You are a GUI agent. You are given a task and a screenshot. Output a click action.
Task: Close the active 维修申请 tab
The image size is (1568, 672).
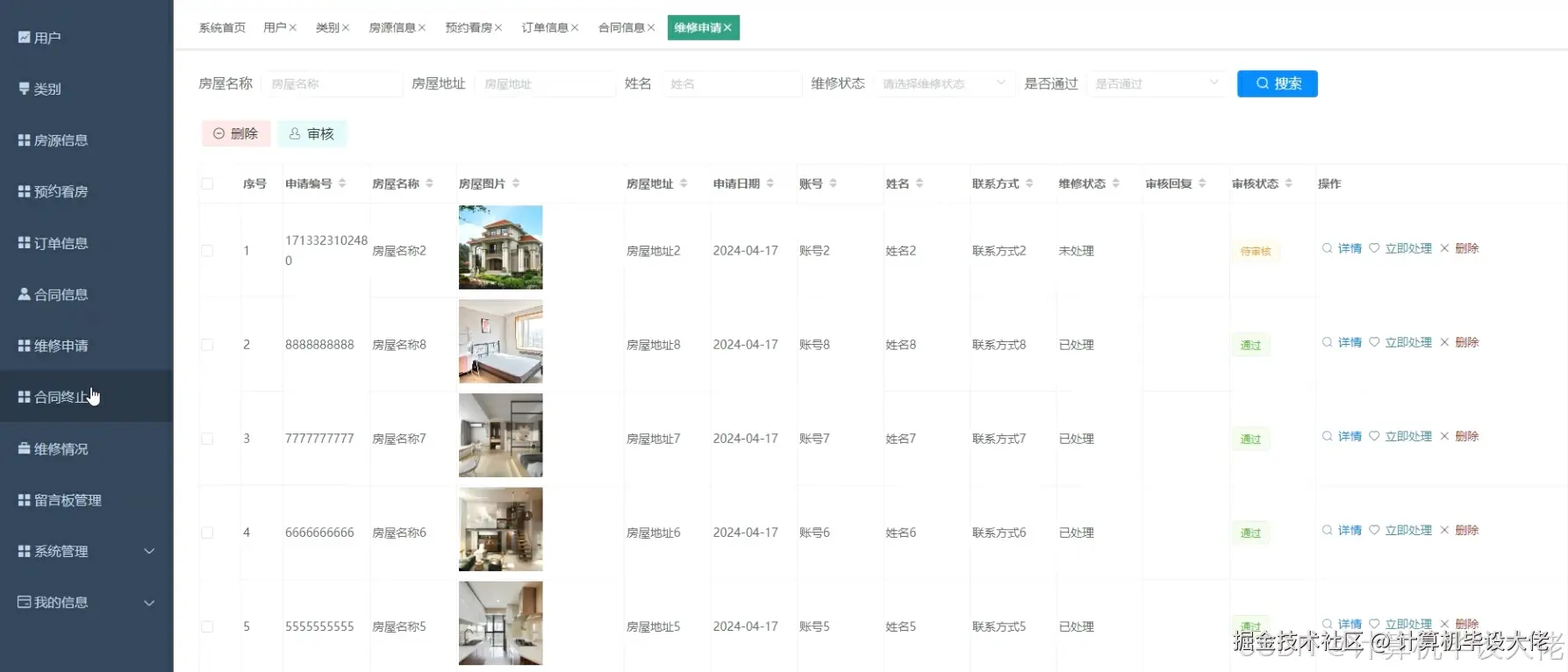727,28
